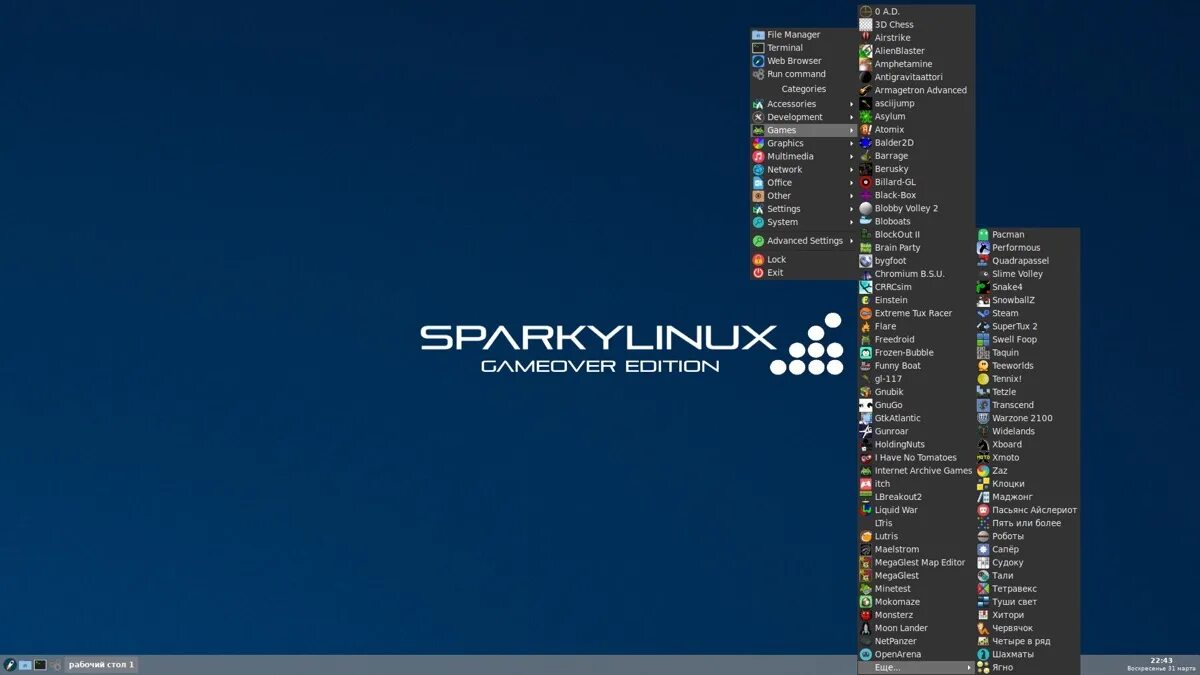This screenshot has width=1200, height=675.
Task: Expand the System category submenu
Action: point(804,222)
